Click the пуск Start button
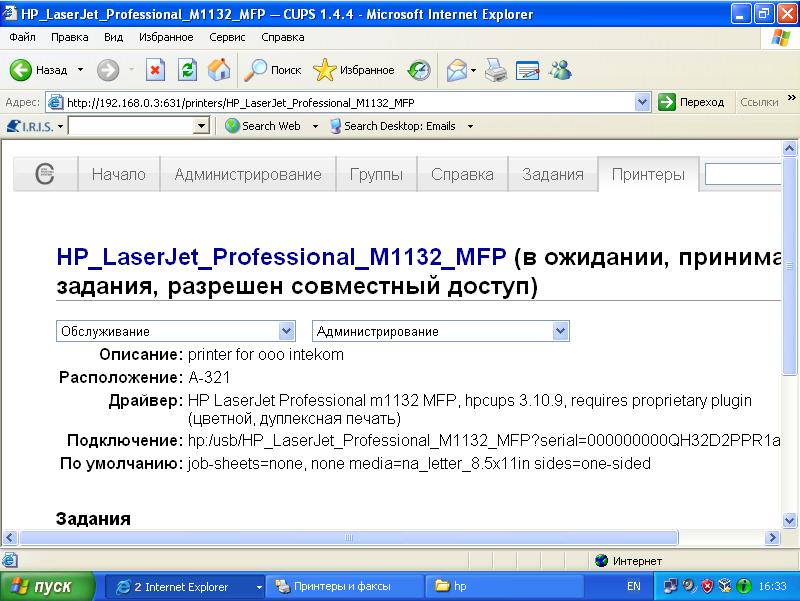The height and width of the screenshot is (601, 800). [x=48, y=586]
